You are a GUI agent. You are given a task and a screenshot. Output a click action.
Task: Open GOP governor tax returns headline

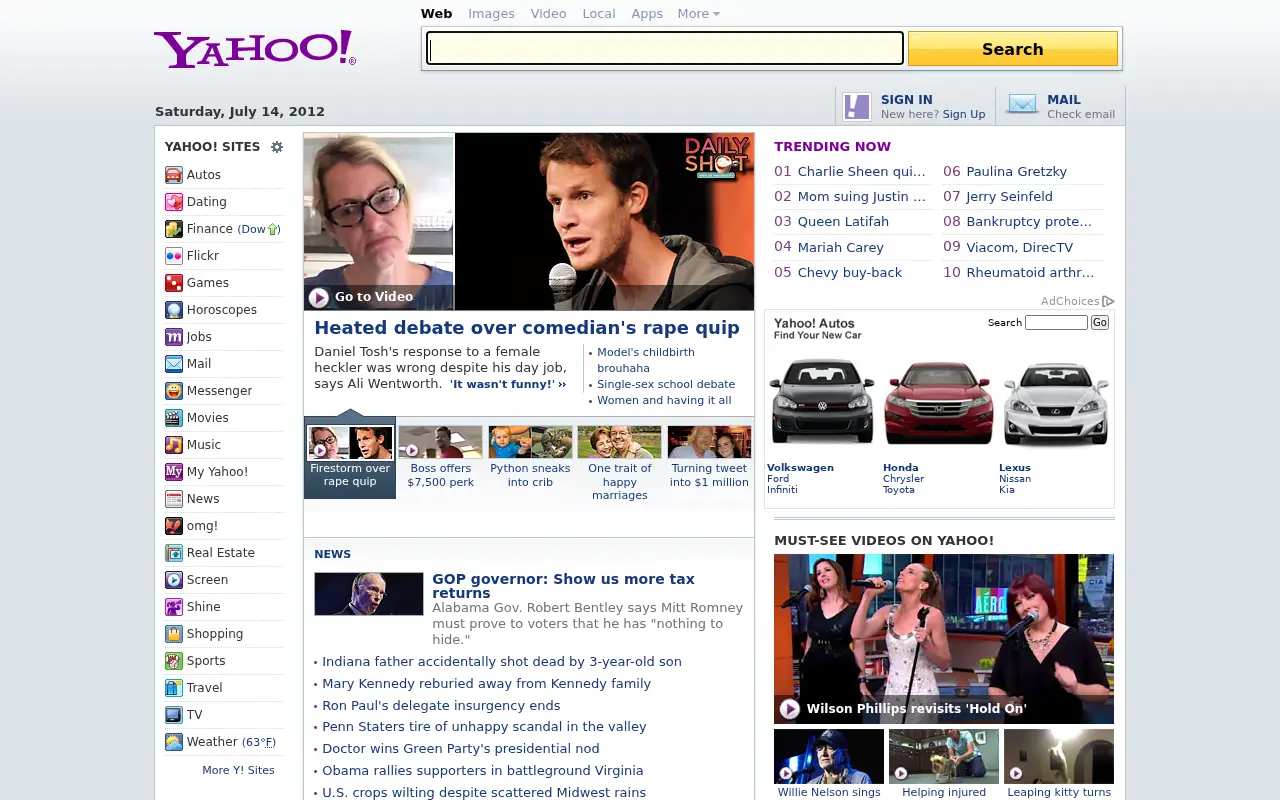coord(563,586)
